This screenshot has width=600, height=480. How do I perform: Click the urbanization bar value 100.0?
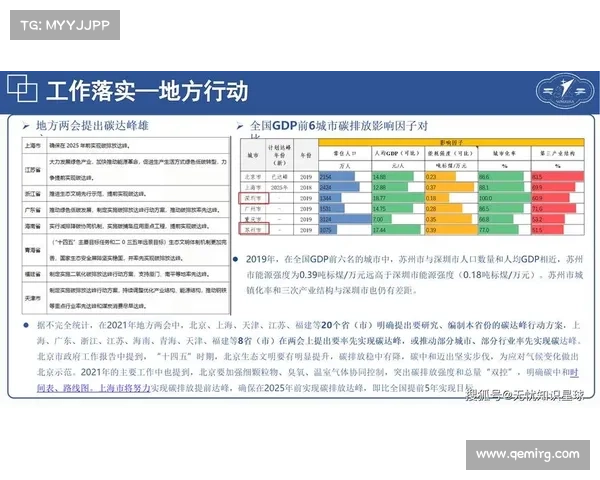504,198
